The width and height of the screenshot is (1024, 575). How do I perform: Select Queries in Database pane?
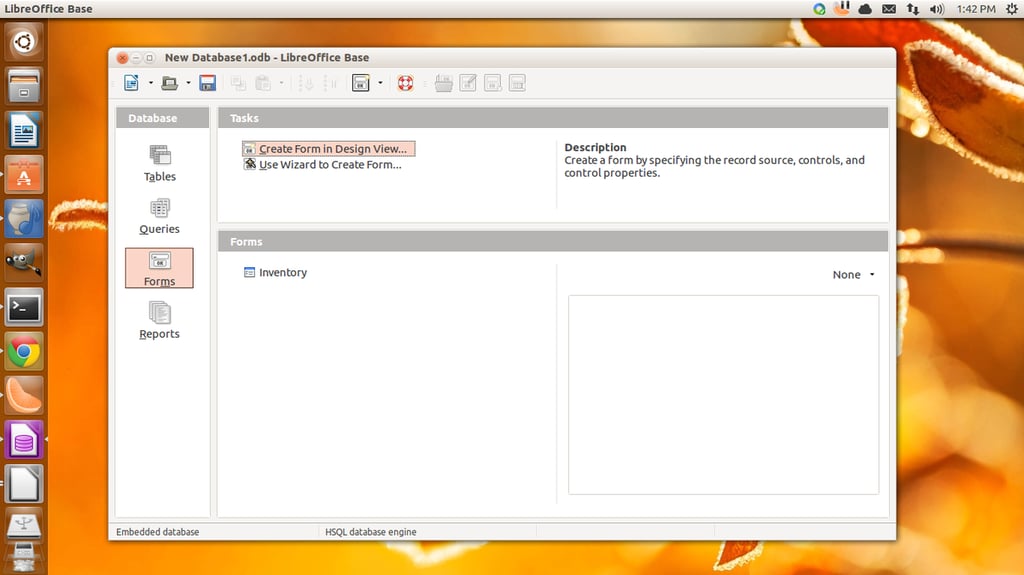pos(159,216)
